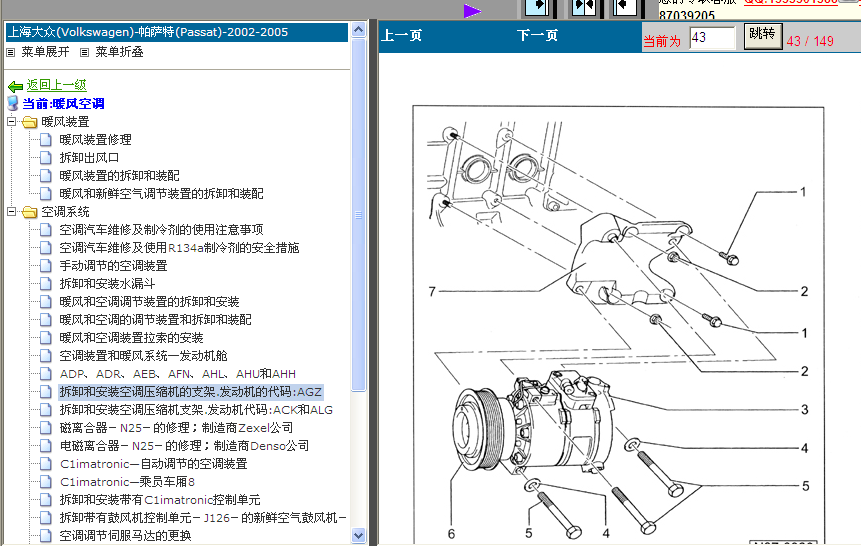Image resolution: width=861 pixels, height=546 pixels.
Task: Click the 当前:暖风空调 book icon
Action: tap(13, 103)
